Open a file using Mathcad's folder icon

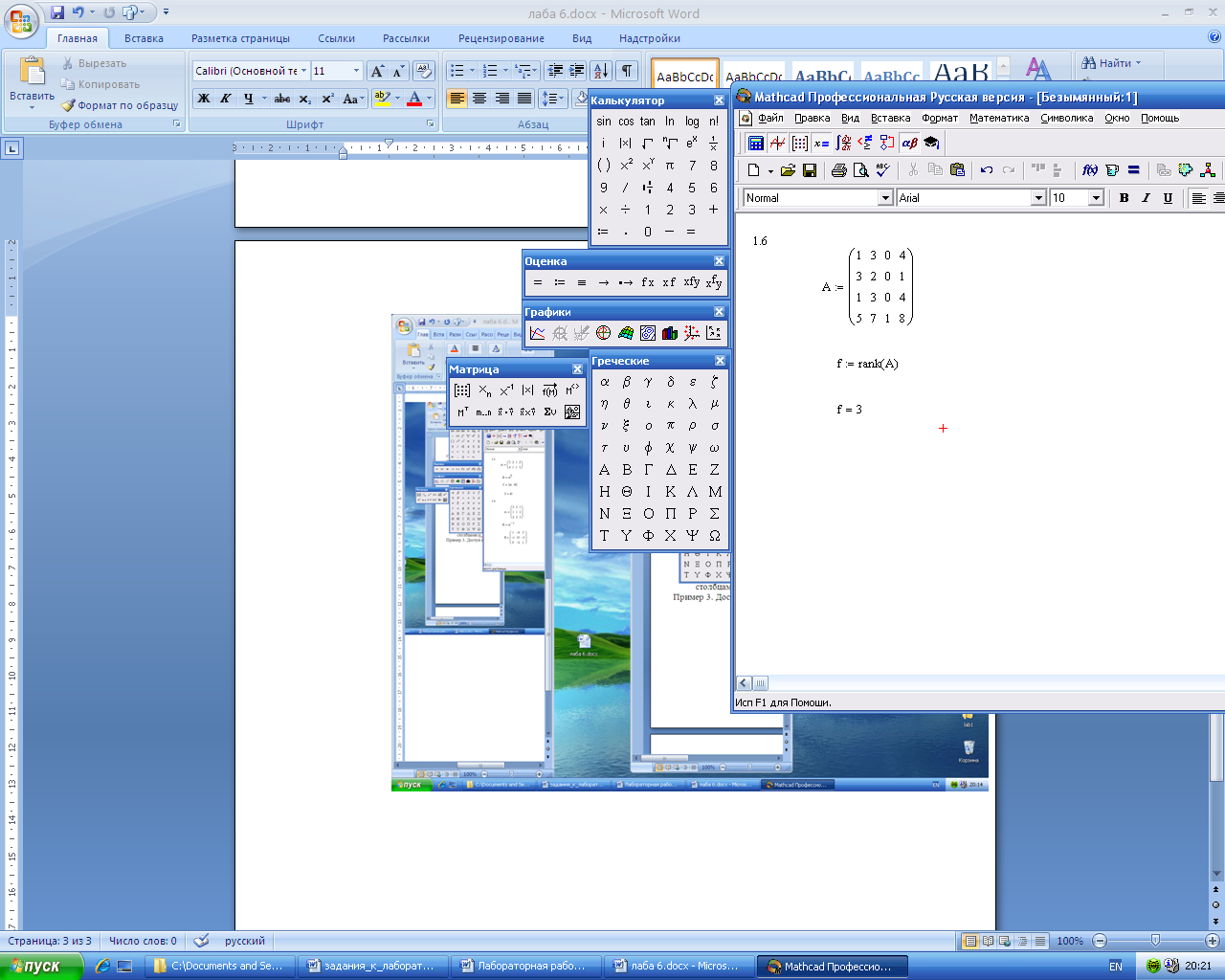788,170
